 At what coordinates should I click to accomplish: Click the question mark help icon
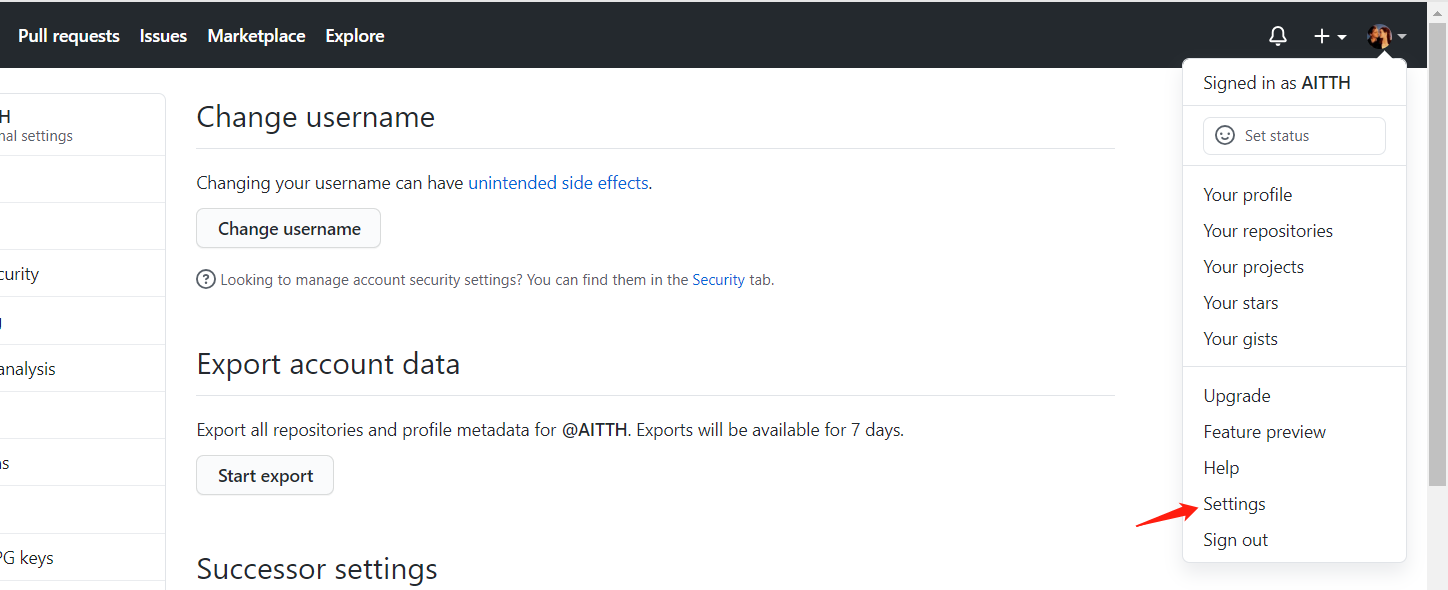click(206, 280)
